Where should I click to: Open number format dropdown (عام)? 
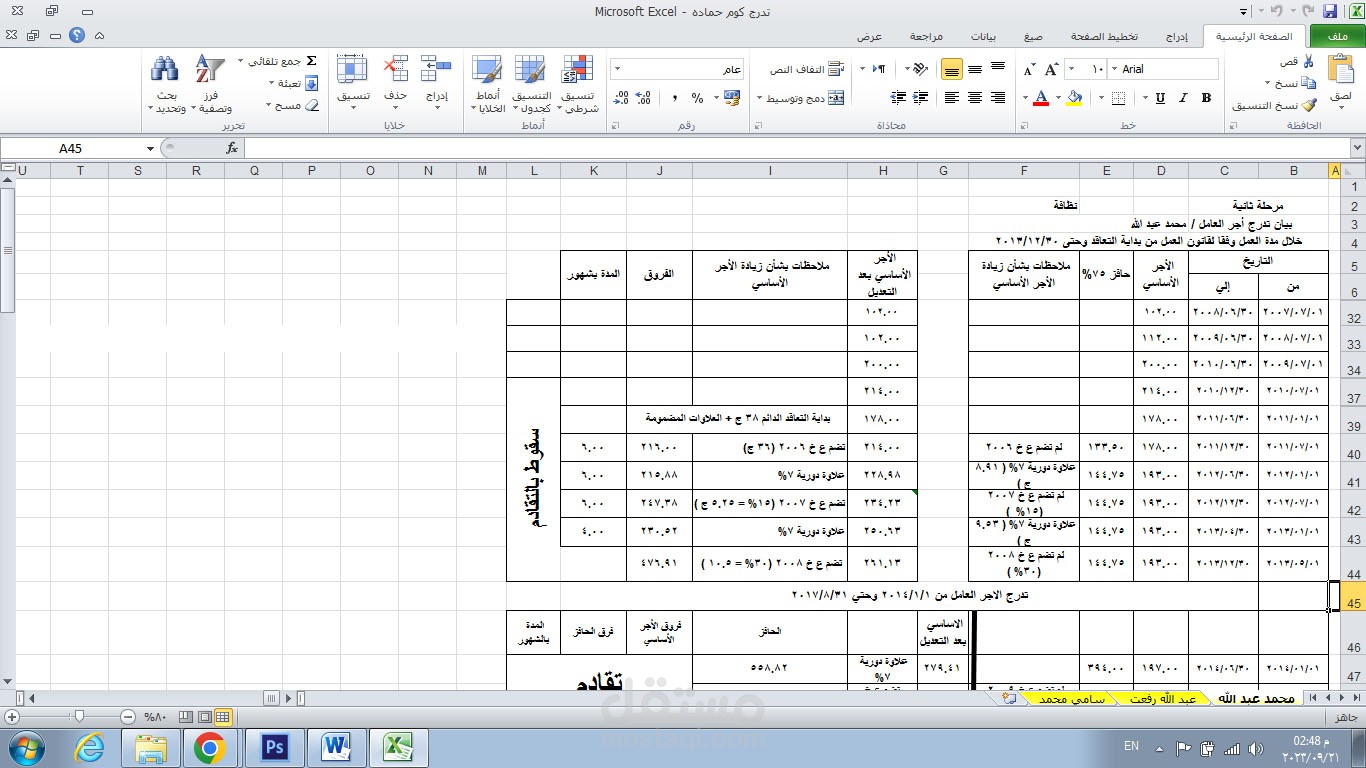point(617,69)
